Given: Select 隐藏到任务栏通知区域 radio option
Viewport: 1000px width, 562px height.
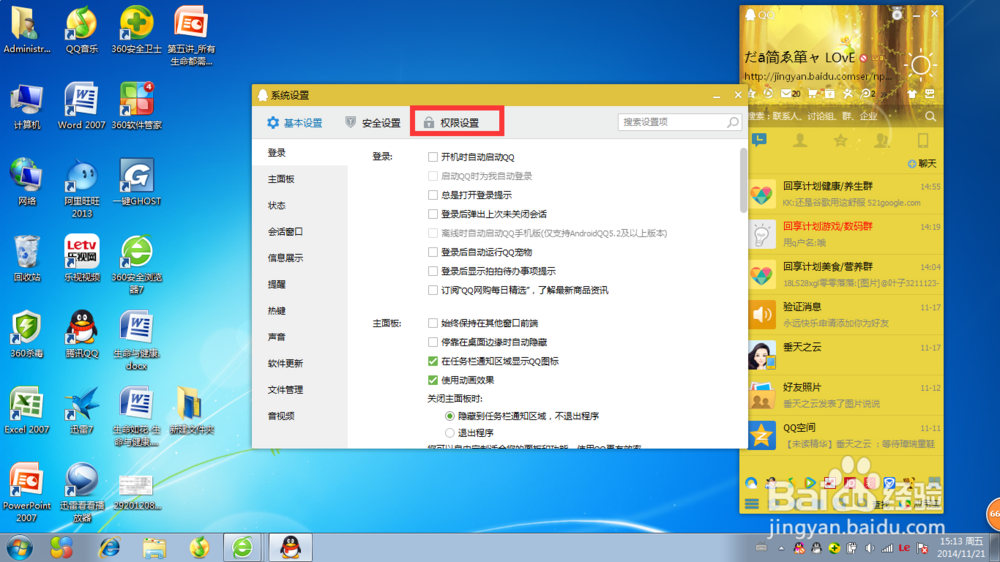Looking at the screenshot, I should click(x=450, y=417).
